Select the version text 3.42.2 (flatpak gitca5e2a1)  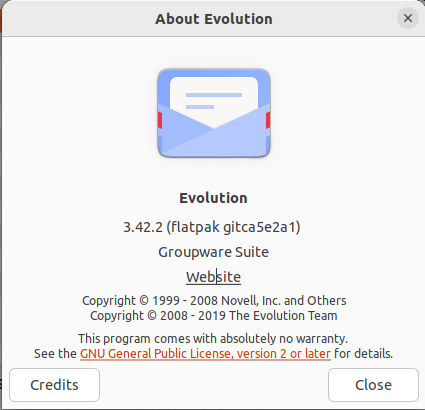[x=212, y=227]
